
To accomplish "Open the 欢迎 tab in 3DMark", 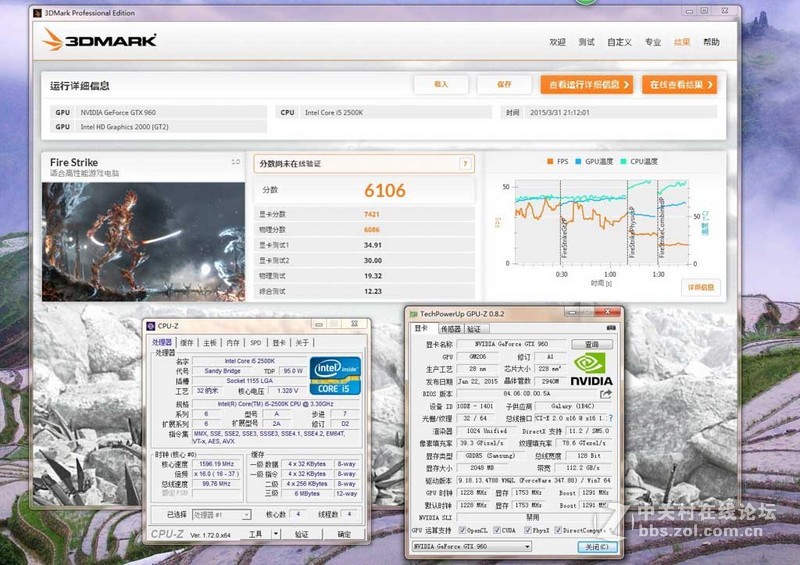I will click(557, 42).
